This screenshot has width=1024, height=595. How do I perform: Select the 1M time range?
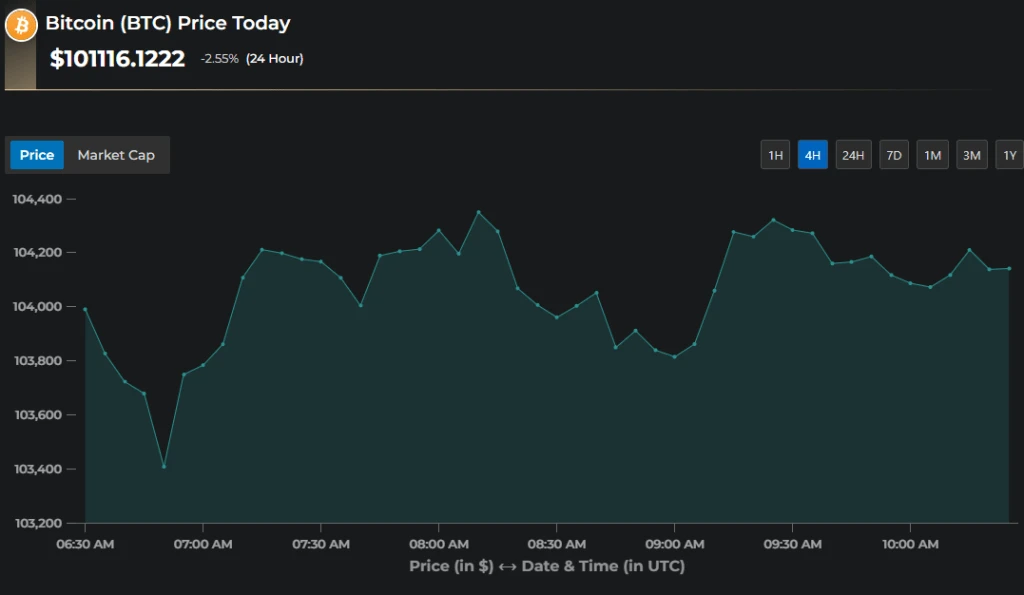pyautogui.click(x=932, y=155)
